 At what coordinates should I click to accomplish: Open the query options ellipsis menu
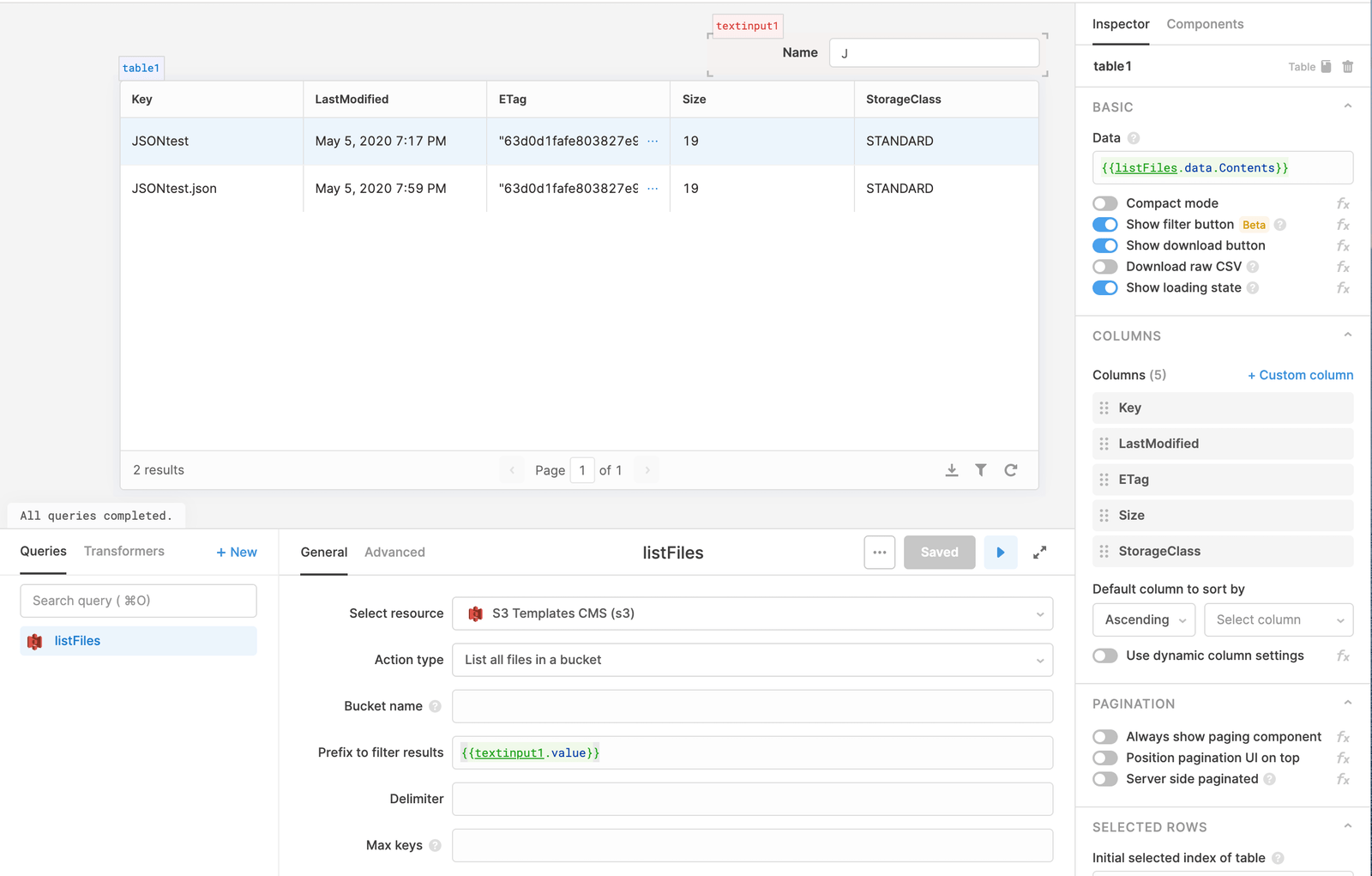[879, 552]
